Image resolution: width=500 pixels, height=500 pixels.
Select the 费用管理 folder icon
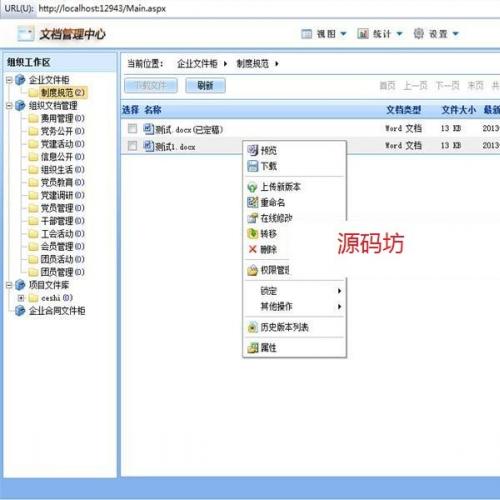point(33,118)
